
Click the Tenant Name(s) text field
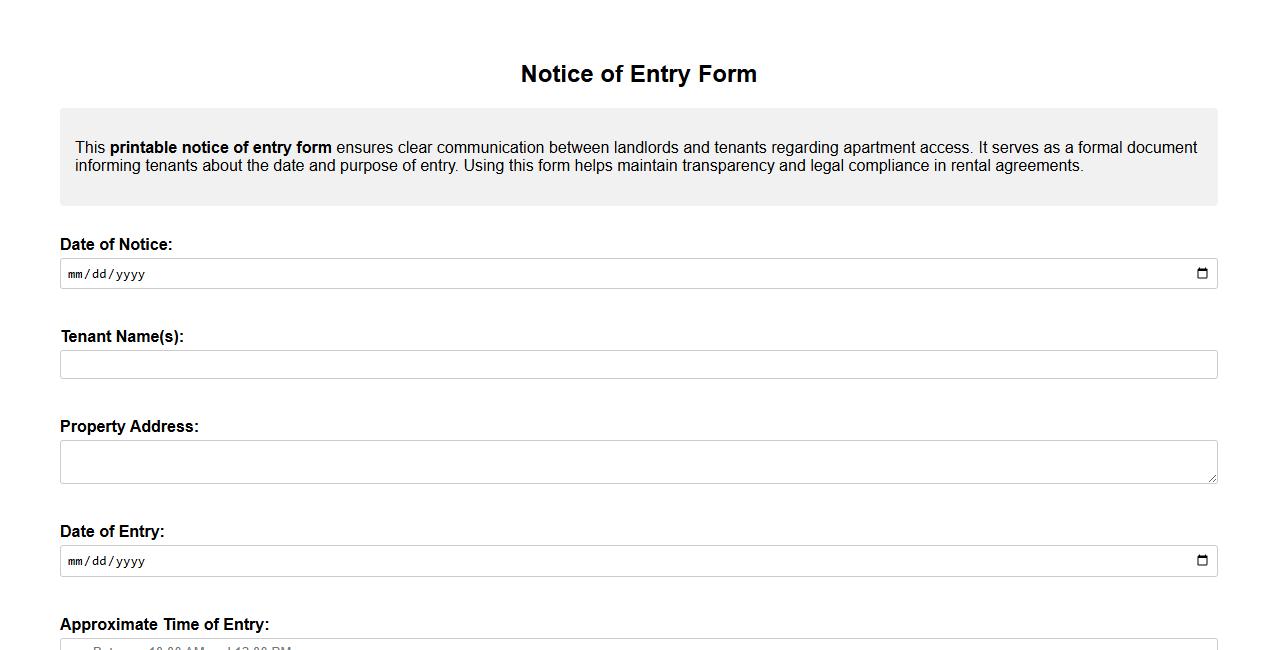click(x=639, y=364)
